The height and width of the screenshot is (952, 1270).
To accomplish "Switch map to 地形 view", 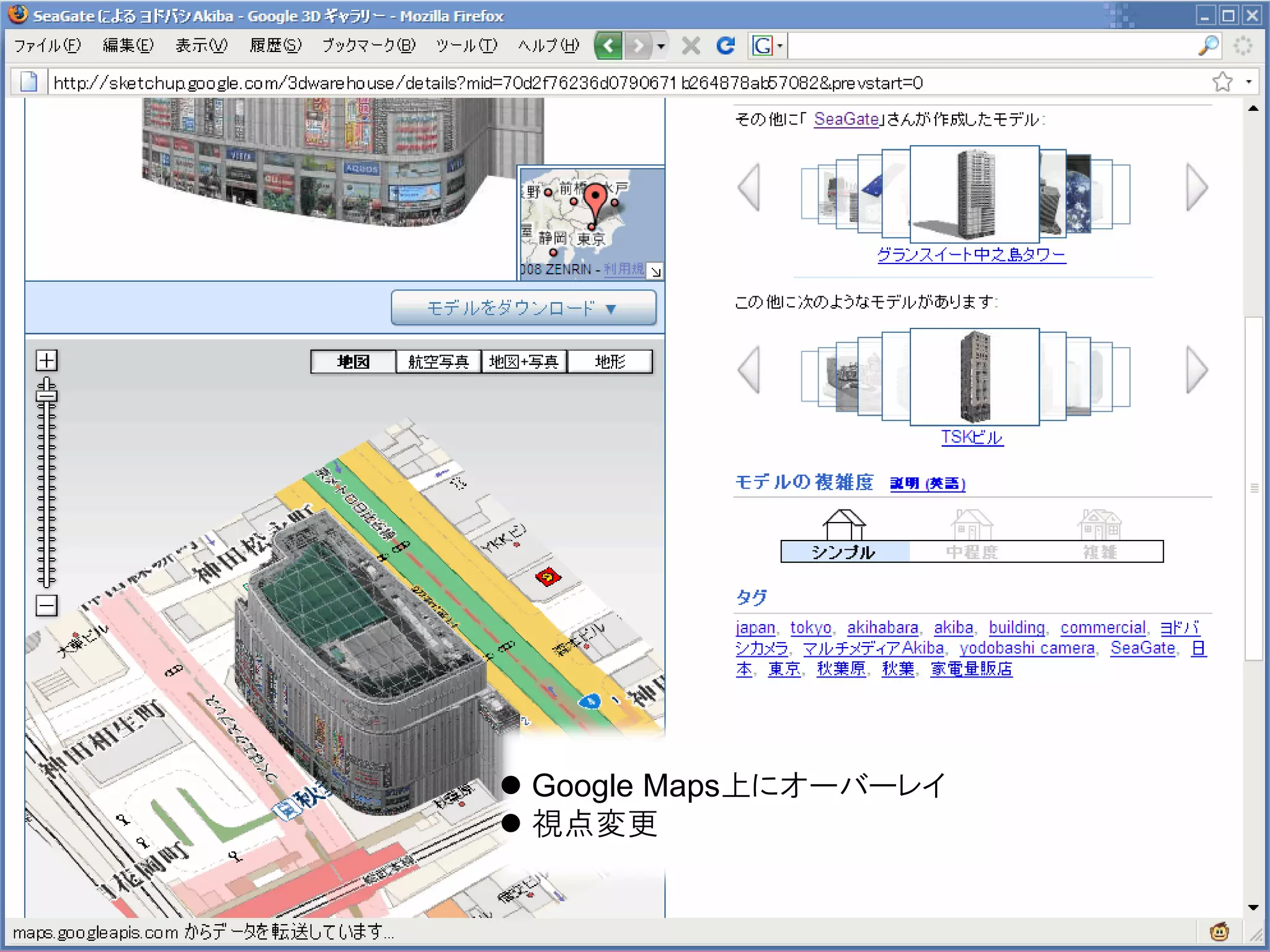I will pos(610,362).
